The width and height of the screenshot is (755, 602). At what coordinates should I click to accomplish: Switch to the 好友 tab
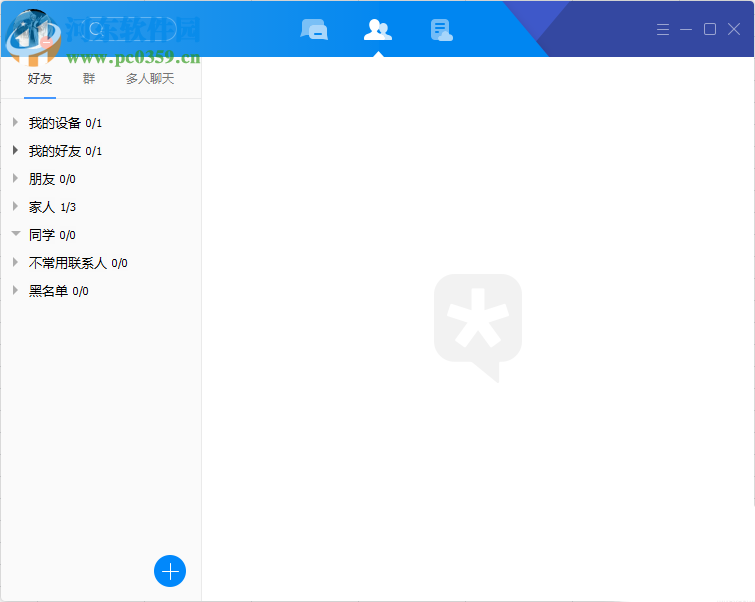[x=40, y=79]
